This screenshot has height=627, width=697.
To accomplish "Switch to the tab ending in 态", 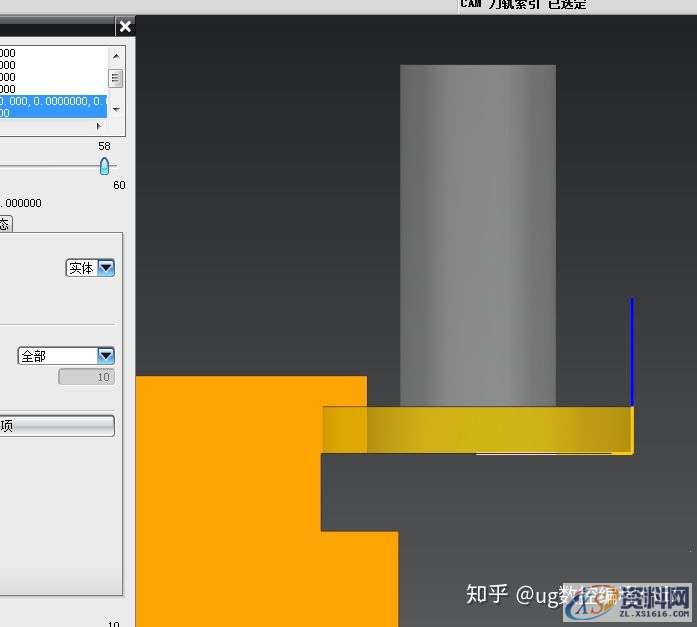I will 4,224.
